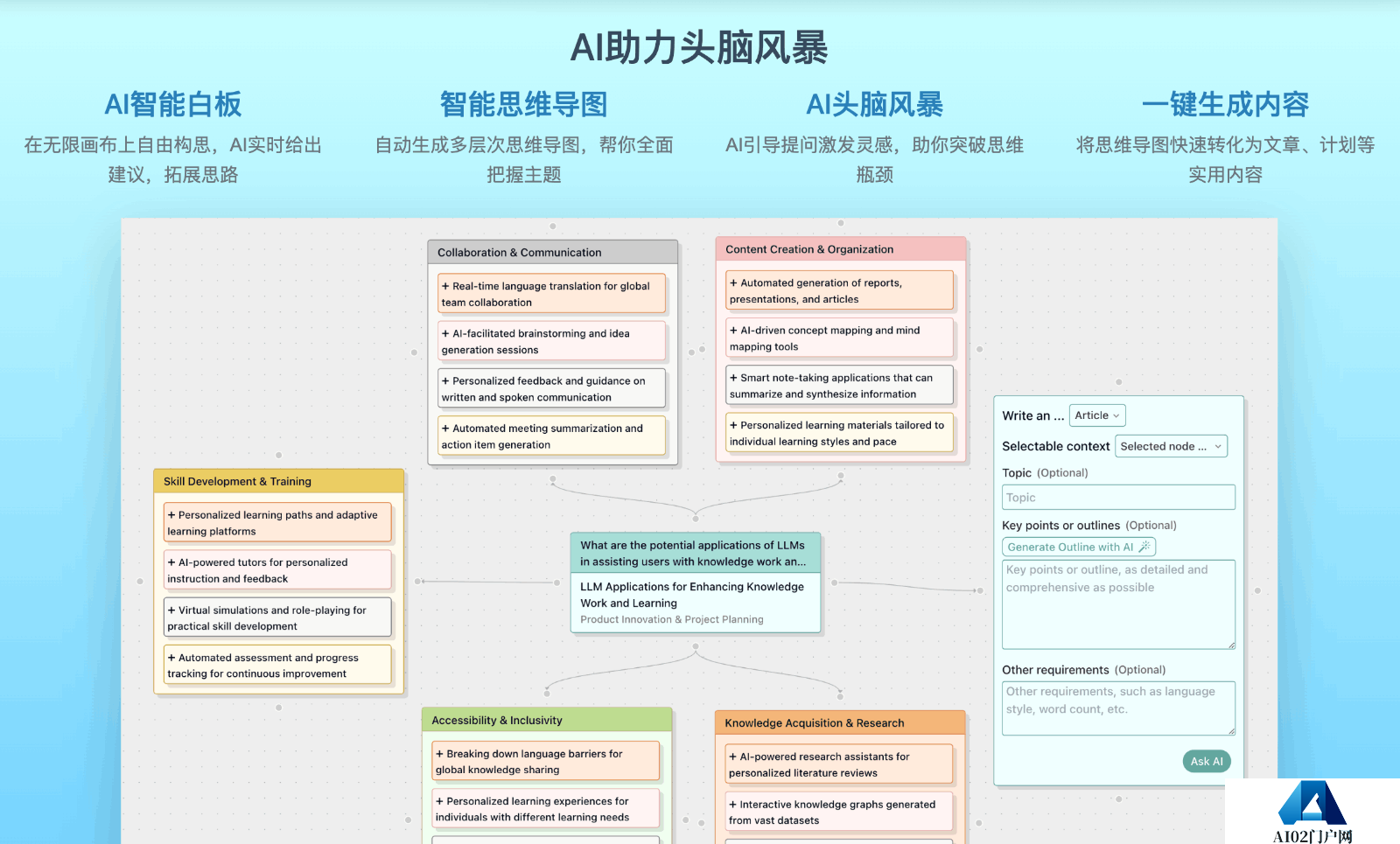Open the Article type dropdown
Screen dimensions: 1400x844
(x=1097, y=415)
